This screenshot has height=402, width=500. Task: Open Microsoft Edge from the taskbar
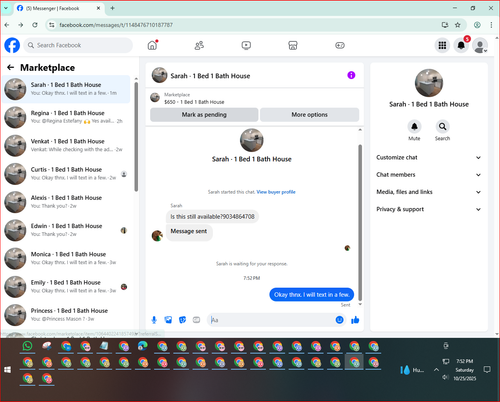[143, 346]
